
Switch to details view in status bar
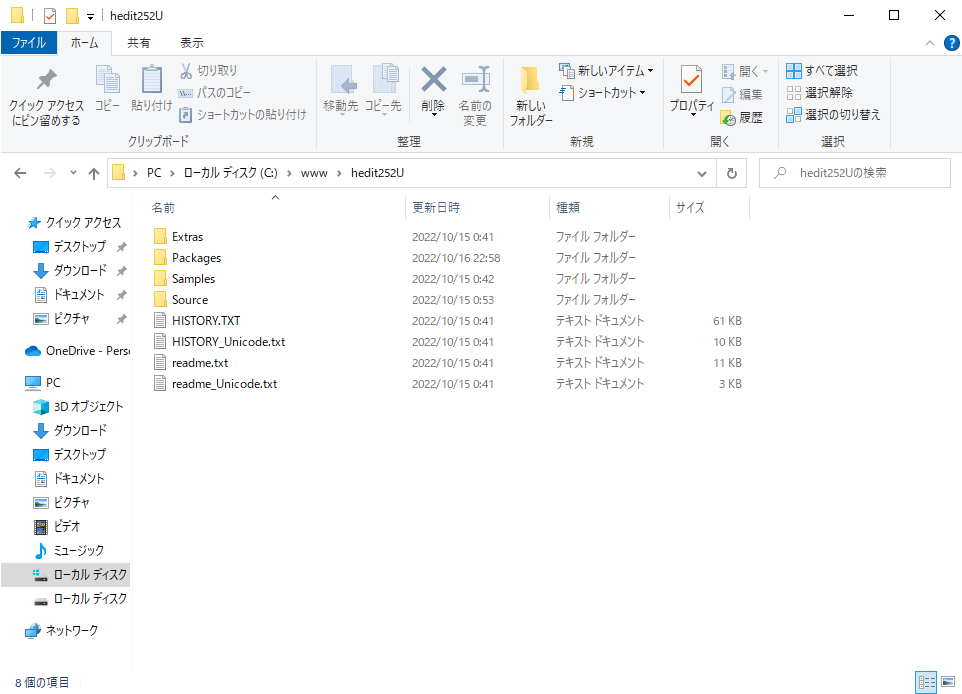[x=926, y=682]
